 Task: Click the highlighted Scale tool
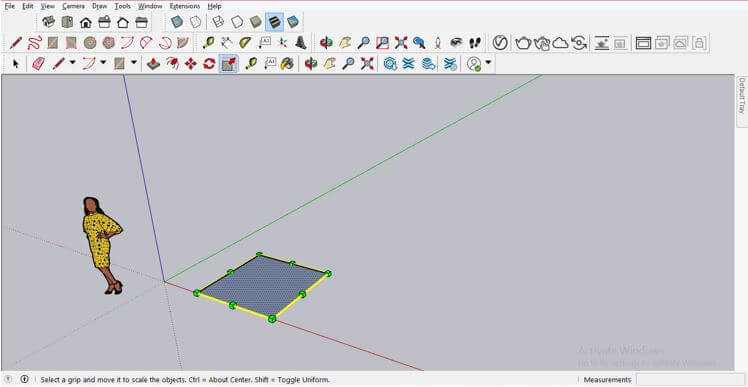229,63
